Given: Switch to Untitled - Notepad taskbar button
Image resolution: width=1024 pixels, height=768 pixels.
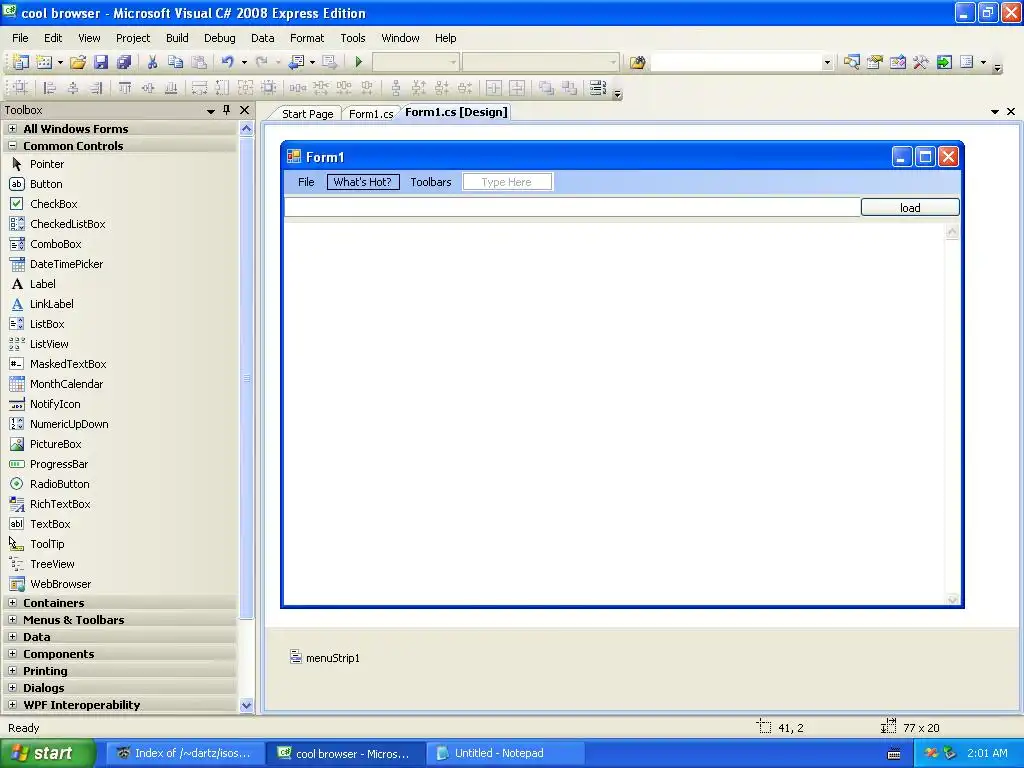Looking at the screenshot, I should [503, 753].
